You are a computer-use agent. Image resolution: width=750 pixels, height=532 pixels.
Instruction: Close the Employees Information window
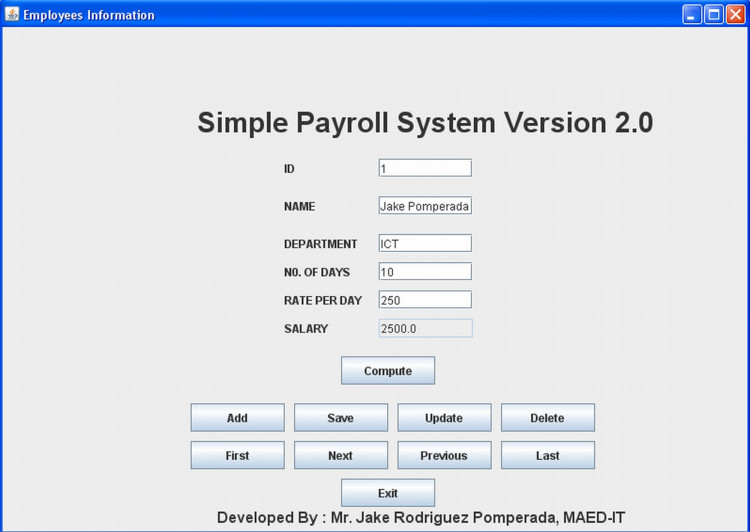coord(735,15)
